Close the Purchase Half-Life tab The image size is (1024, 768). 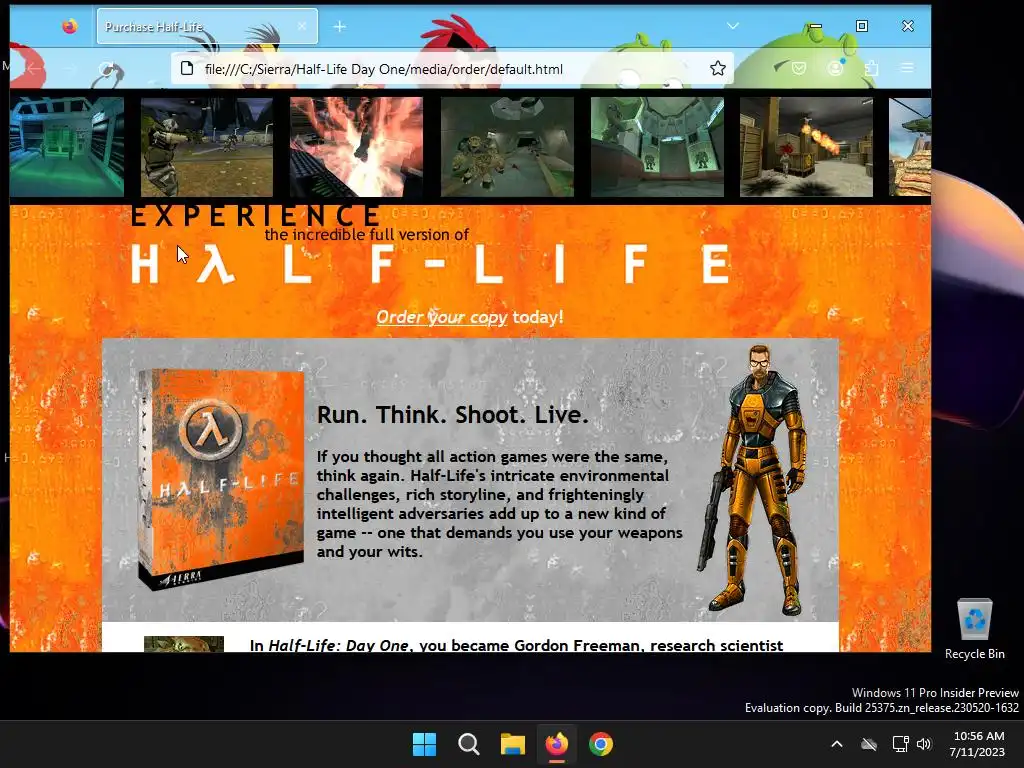[x=302, y=26]
